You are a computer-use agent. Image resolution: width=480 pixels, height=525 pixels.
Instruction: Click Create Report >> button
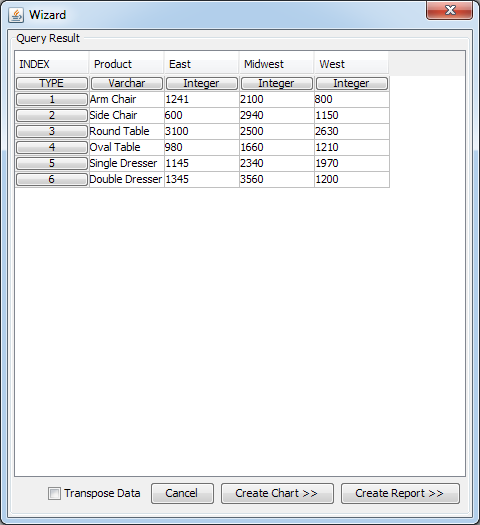(400, 493)
